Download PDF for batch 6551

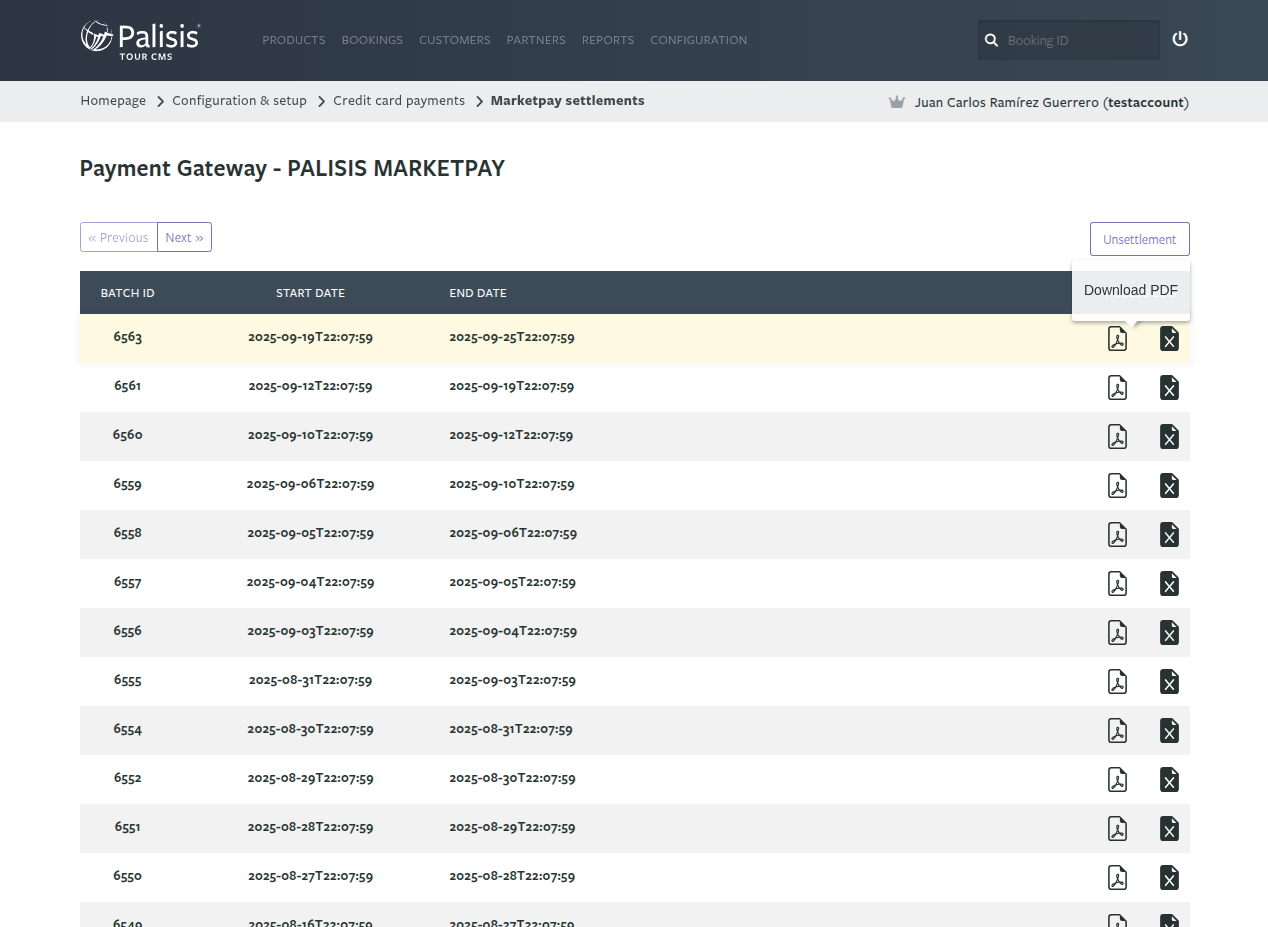pos(1117,829)
